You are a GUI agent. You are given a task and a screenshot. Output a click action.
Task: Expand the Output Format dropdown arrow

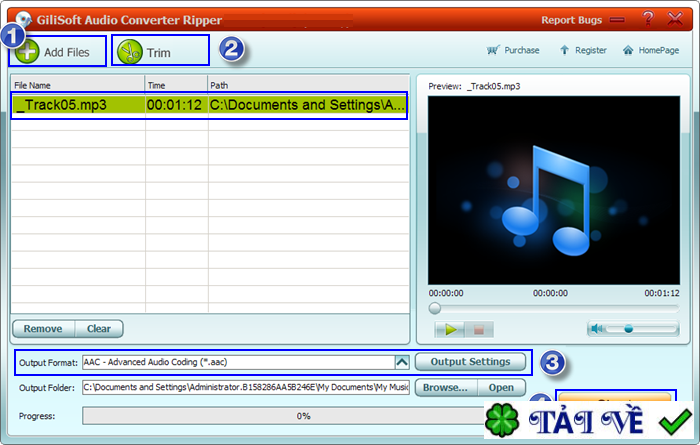pyautogui.click(x=402, y=362)
